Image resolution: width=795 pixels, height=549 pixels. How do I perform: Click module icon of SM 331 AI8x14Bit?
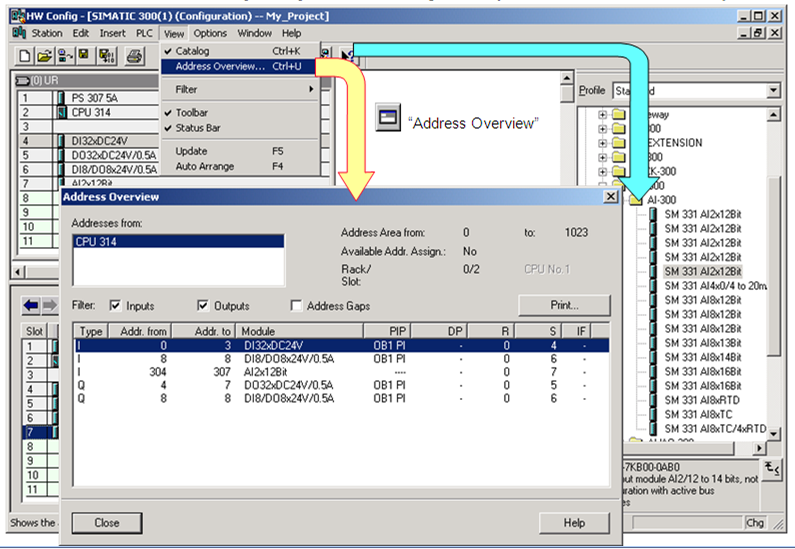pyautogui.click(x=653, y=357)
